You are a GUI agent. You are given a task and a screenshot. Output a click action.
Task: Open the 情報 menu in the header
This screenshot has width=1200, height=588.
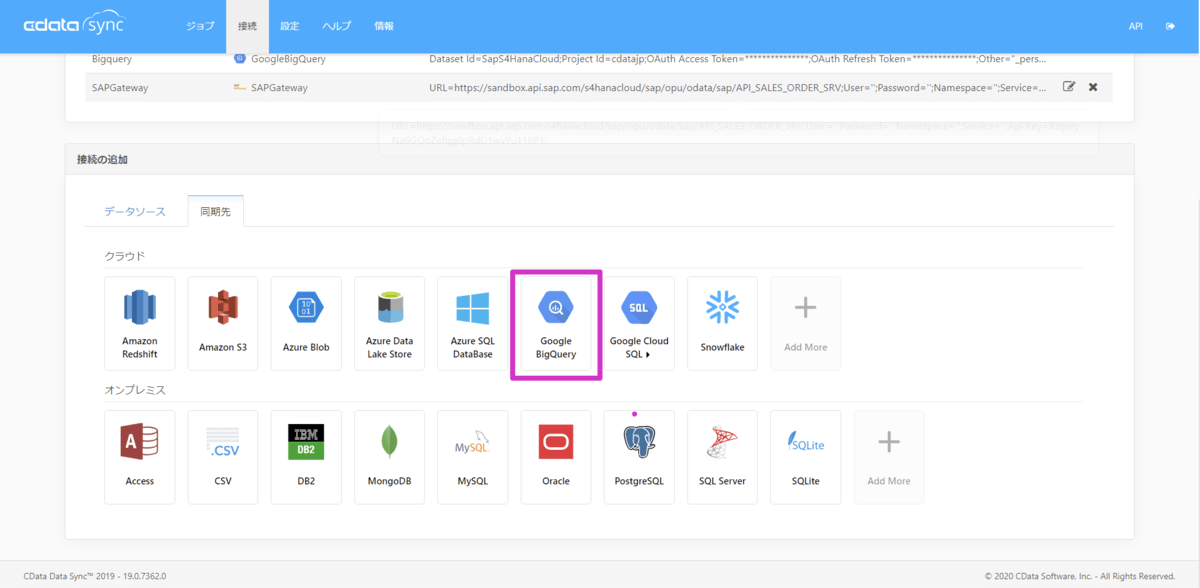point(383,26)
